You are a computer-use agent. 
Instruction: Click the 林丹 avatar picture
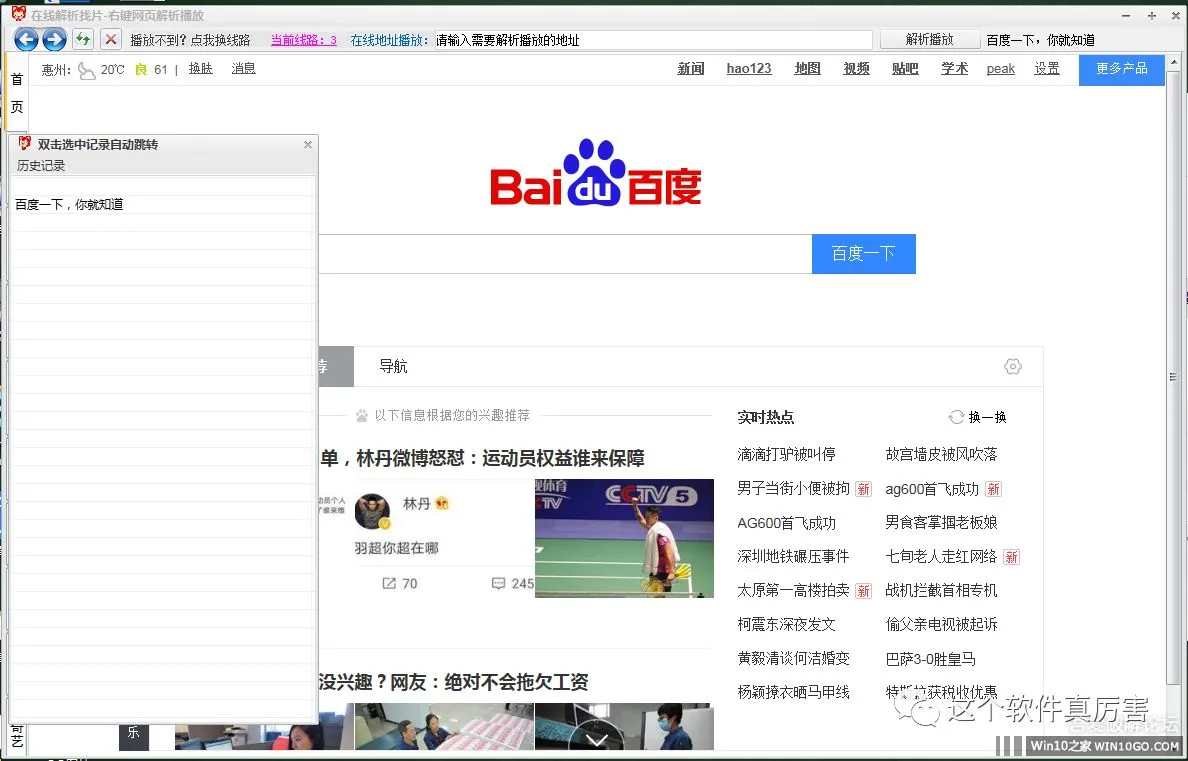pos(373,512)
